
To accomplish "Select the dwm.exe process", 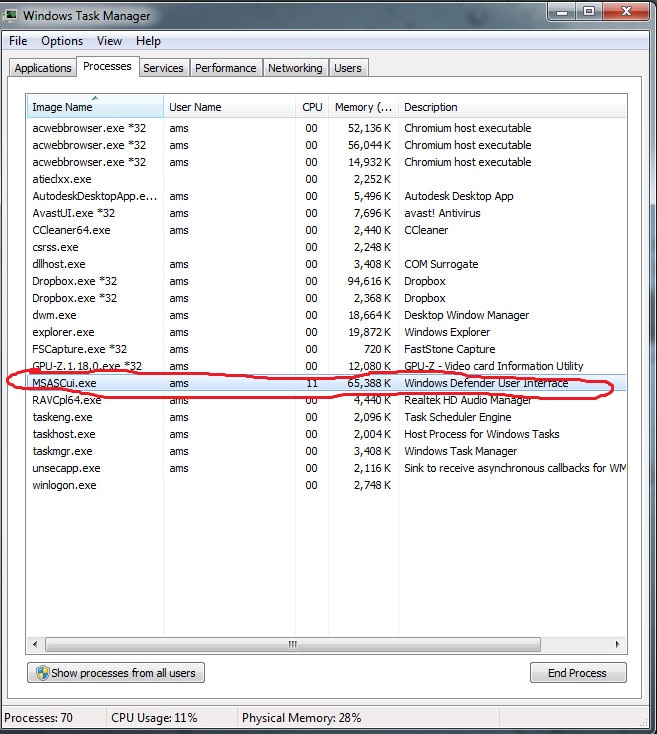I will [x=326, y=315].
